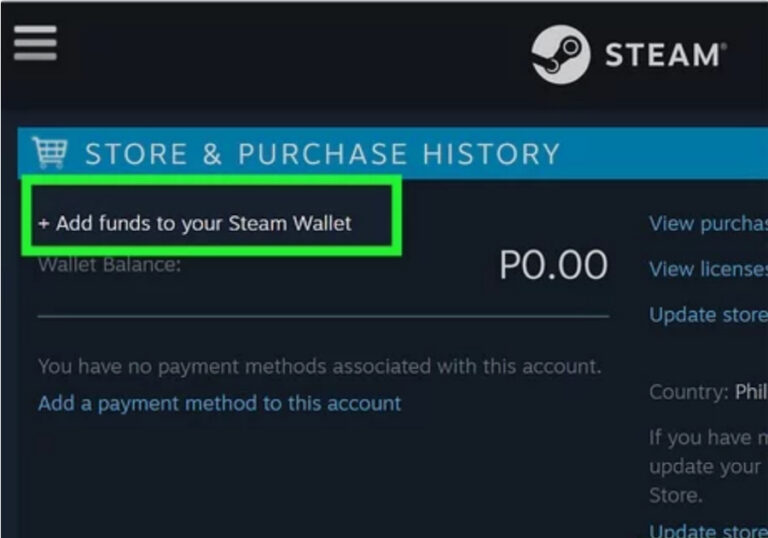
Task: Click the country value starting with Phil
Action: (x=750, y=392)
